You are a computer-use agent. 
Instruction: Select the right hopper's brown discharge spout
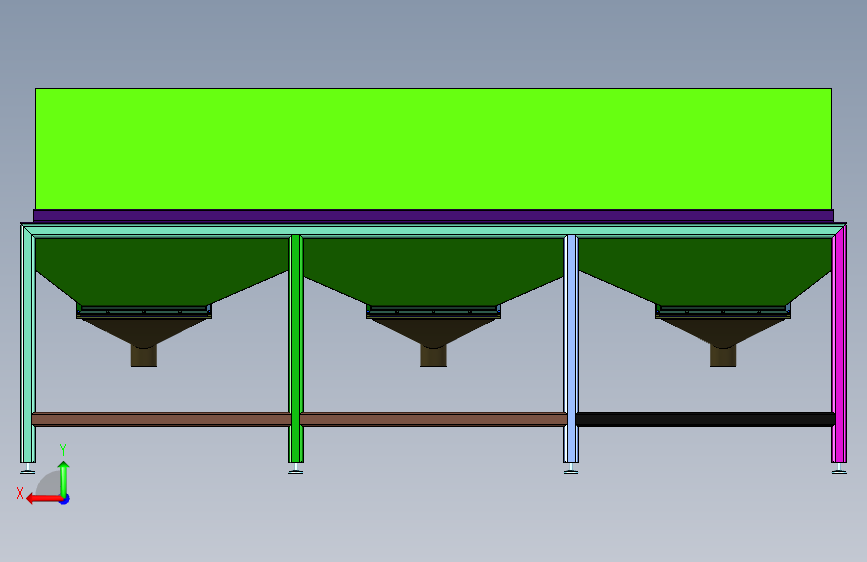[x=723, y=356]
